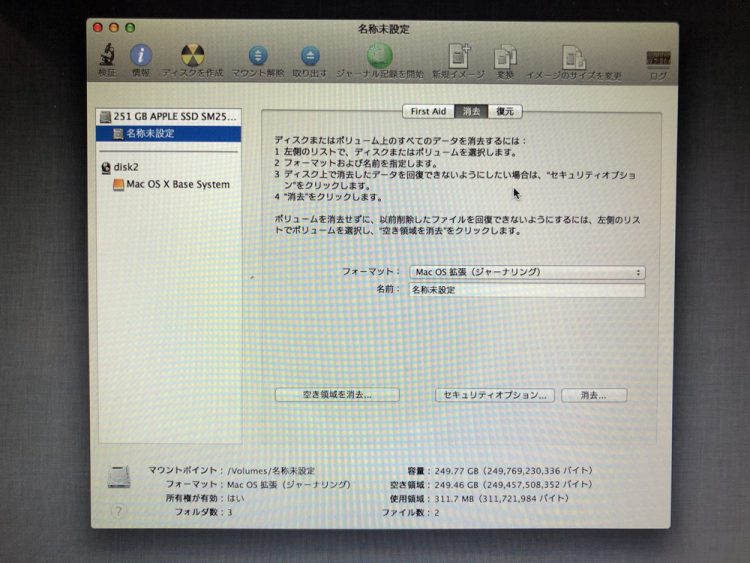750x563 pixels.
Task: Click the yellow minimize window button
Action: [x=114, y=28]
